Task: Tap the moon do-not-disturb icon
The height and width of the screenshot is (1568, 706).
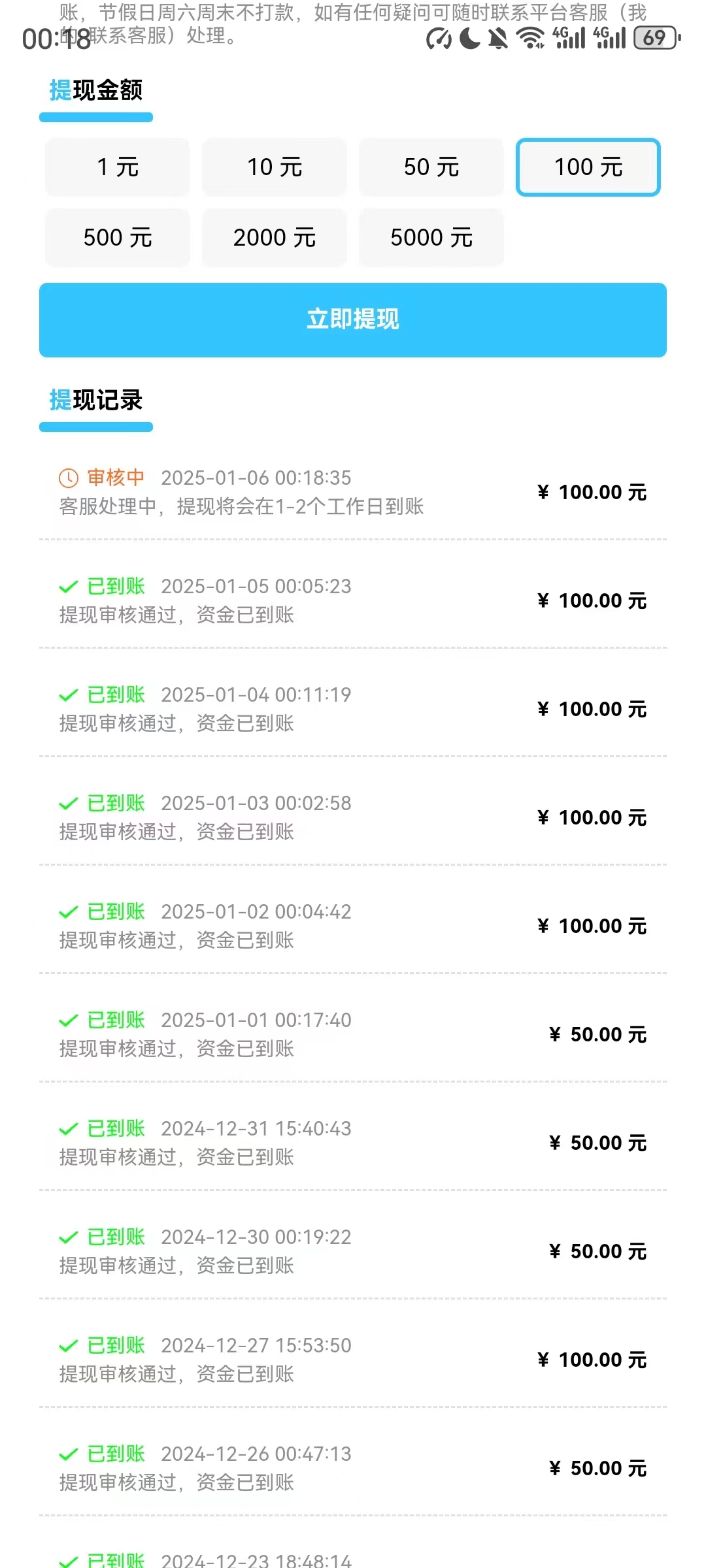Action: pos(469,39)
